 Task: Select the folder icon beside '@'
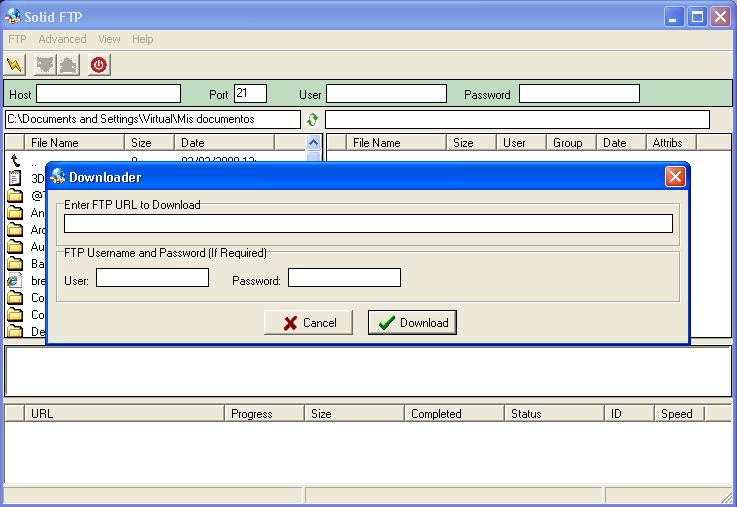click(15, 195)
